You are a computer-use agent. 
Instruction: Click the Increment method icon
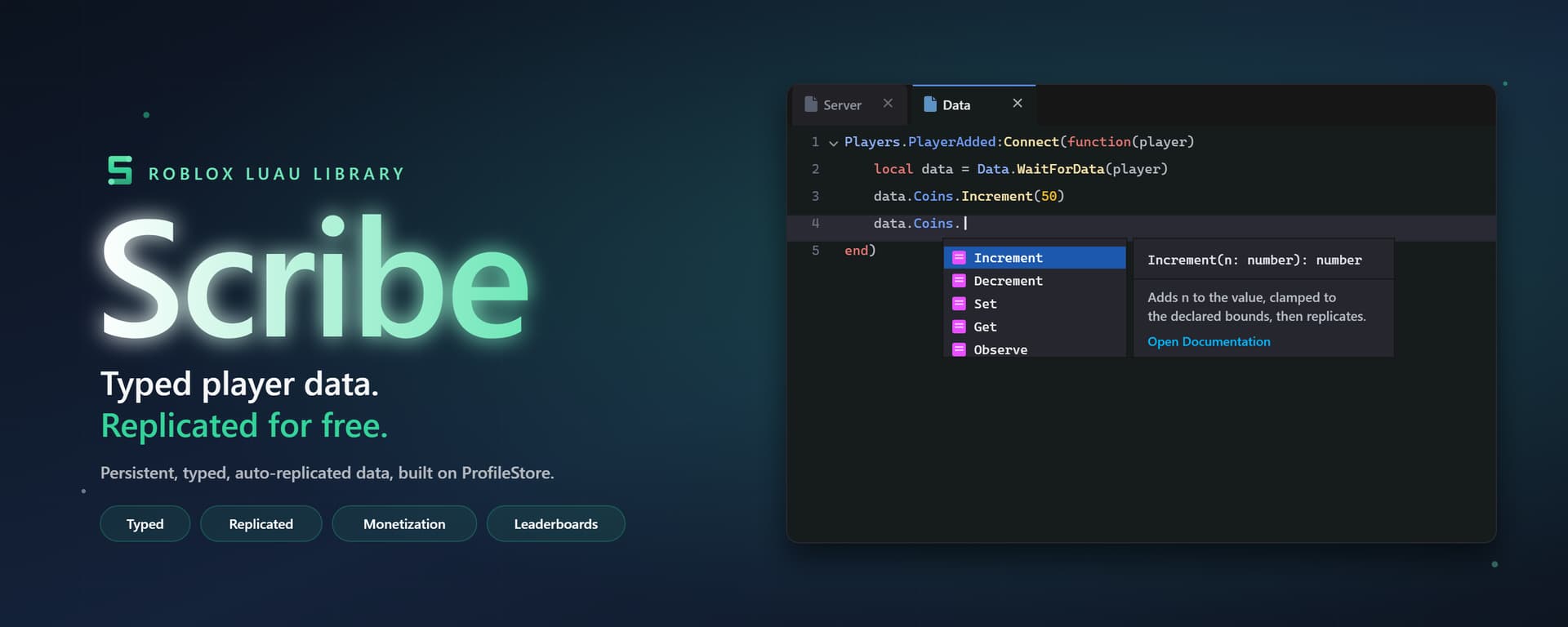960,258
